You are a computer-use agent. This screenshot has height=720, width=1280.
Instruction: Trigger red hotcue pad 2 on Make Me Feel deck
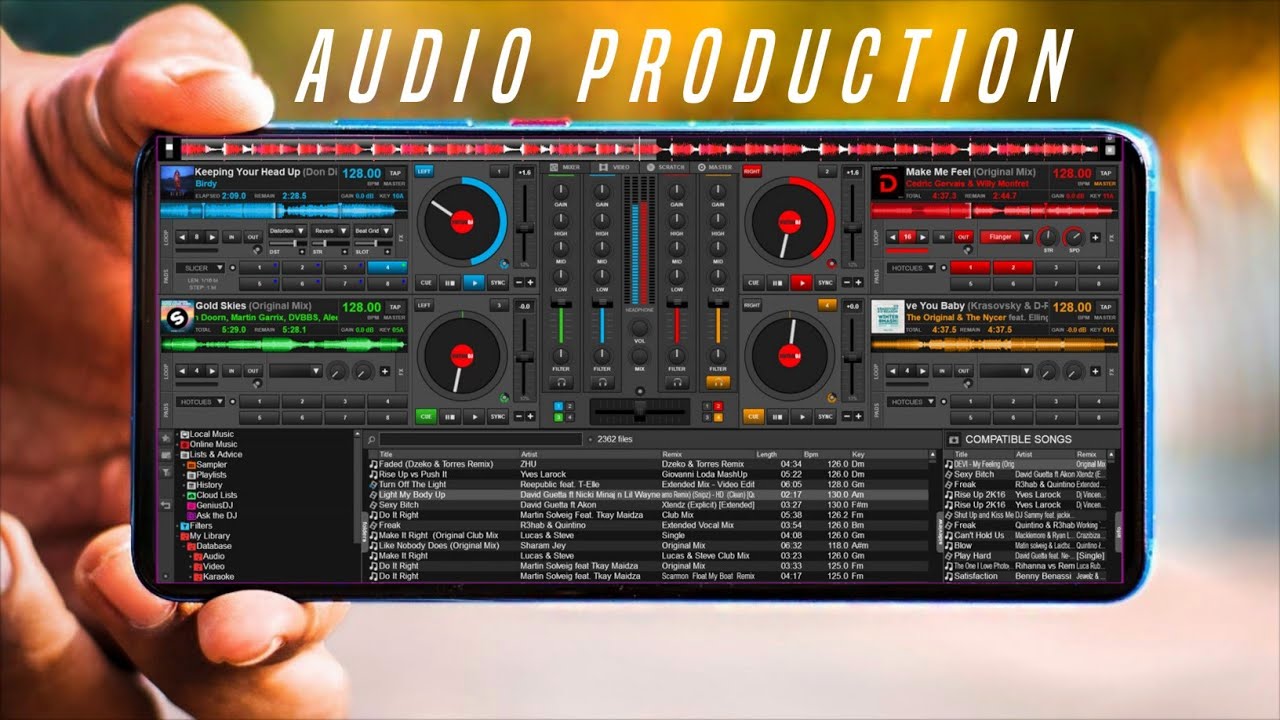point(1013,268)
